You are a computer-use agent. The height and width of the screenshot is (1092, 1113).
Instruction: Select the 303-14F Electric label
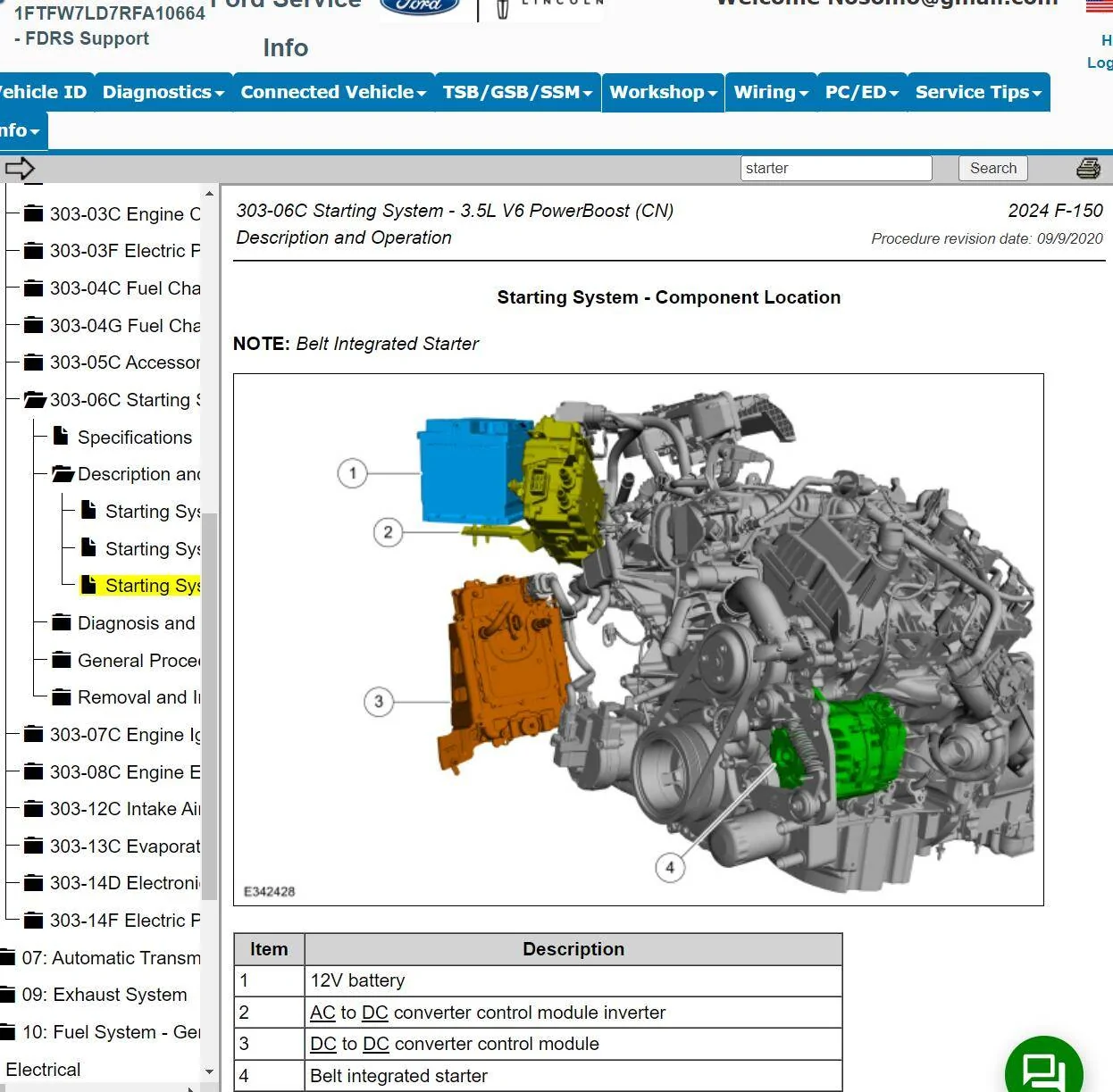point(125,921)
